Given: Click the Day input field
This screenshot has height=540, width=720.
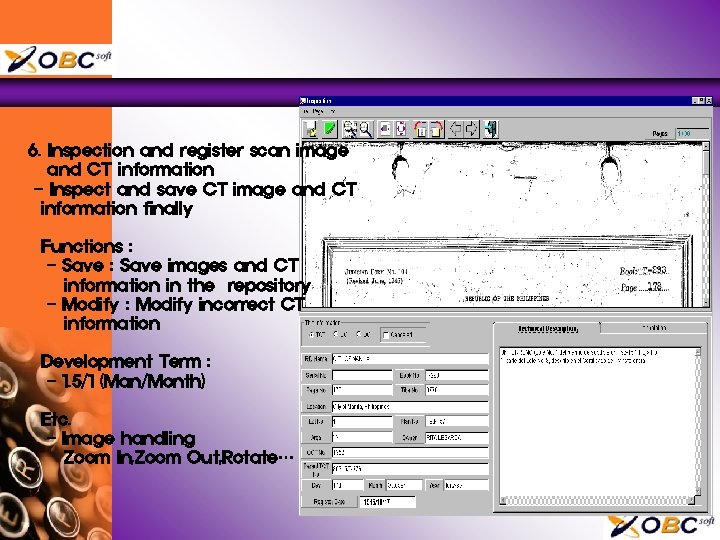Looking at the screenshot, I should pos(348,485).
